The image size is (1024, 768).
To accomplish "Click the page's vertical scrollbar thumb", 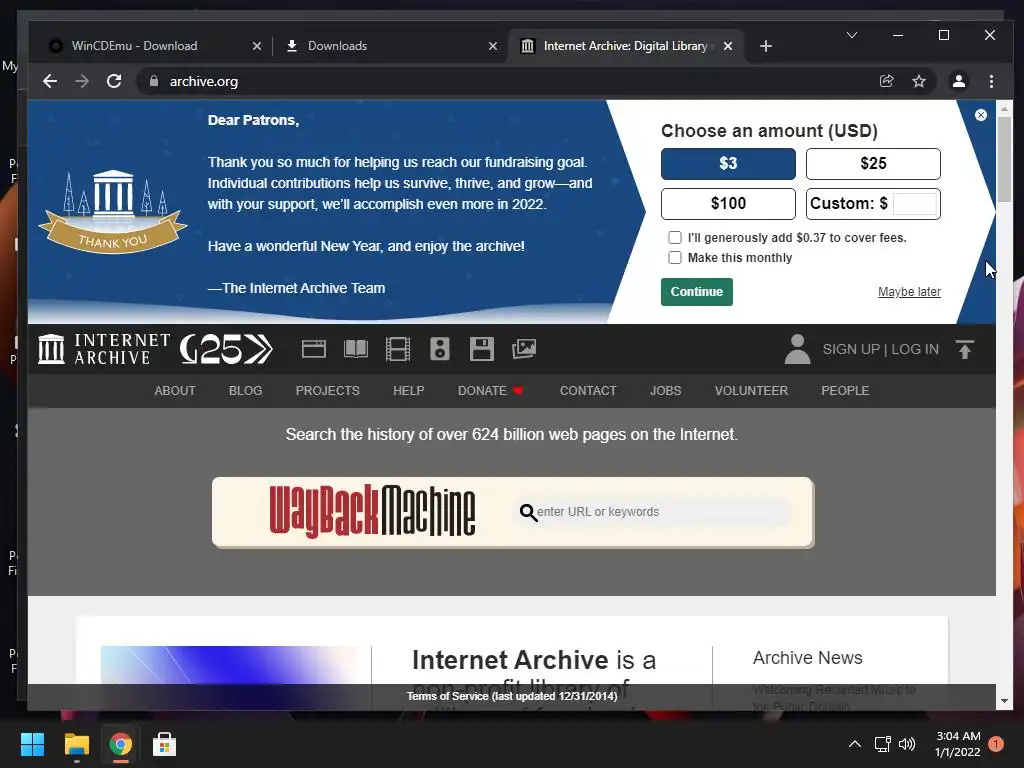I will click(1004, 160).
